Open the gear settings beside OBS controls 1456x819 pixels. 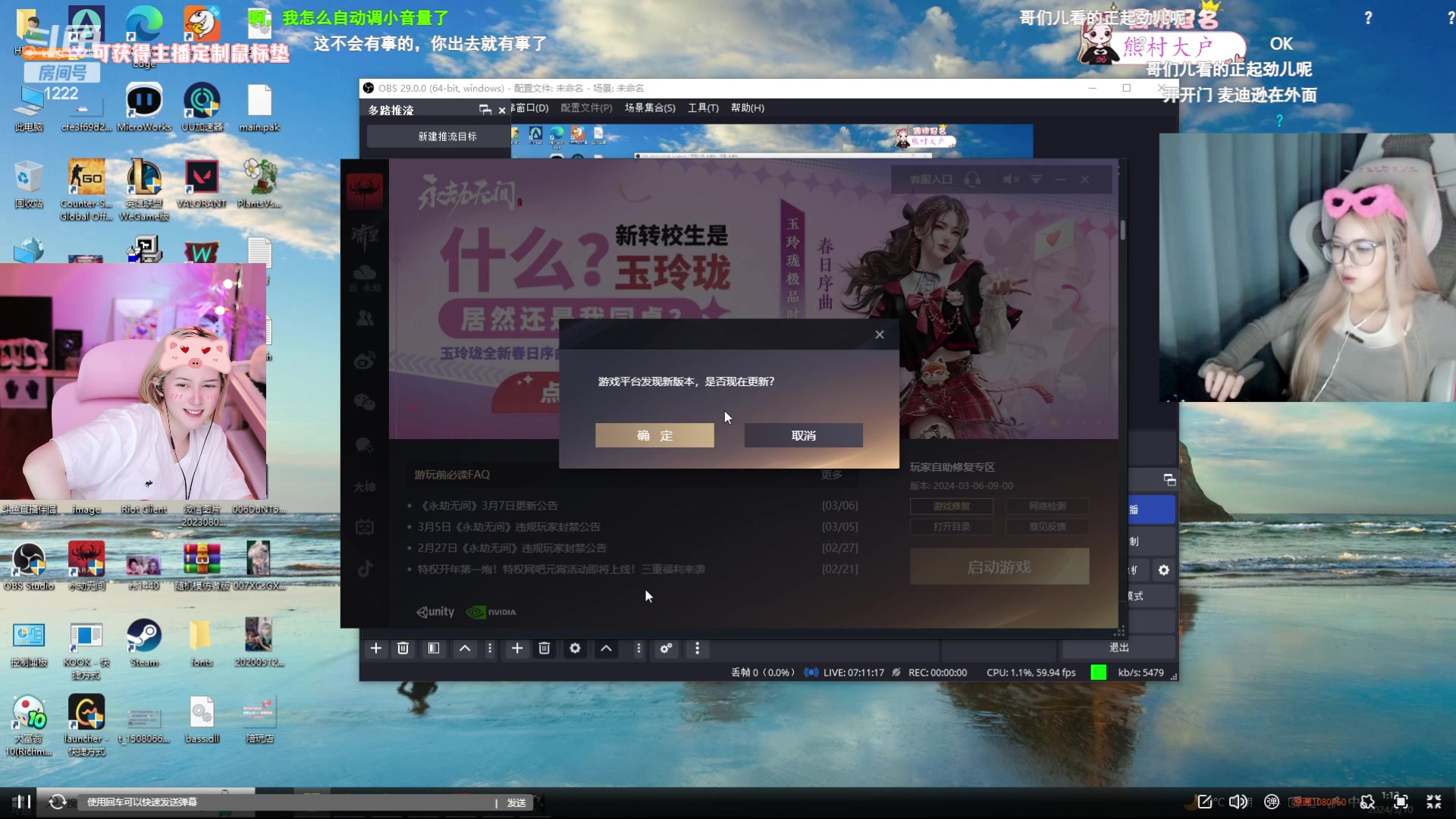1164,570
